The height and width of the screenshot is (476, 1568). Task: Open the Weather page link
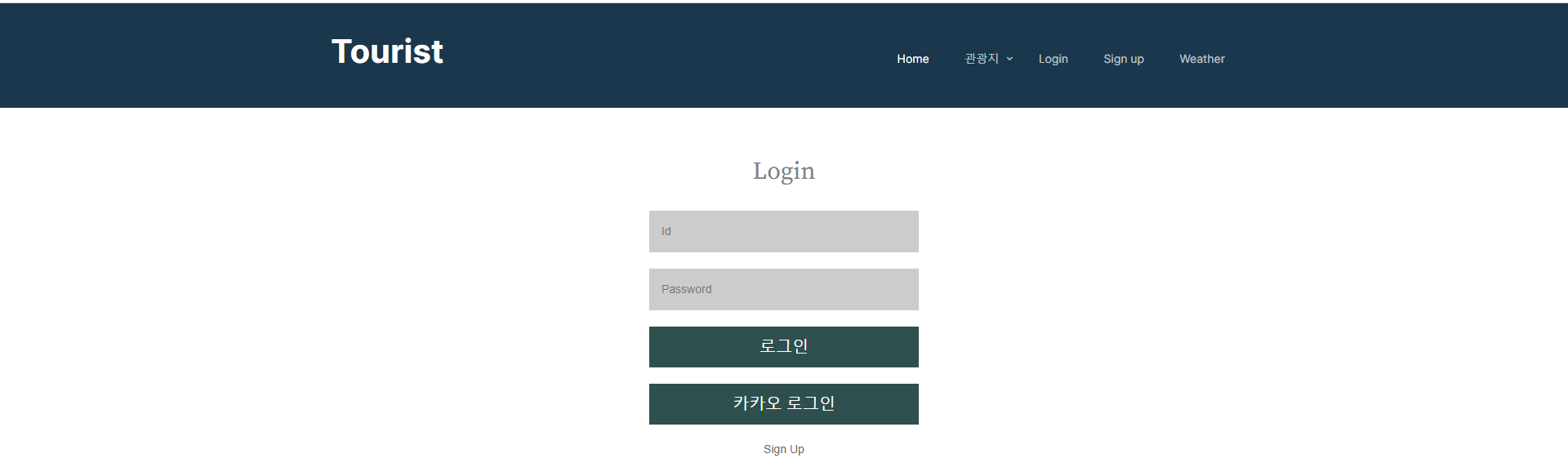click(1201, 59)
